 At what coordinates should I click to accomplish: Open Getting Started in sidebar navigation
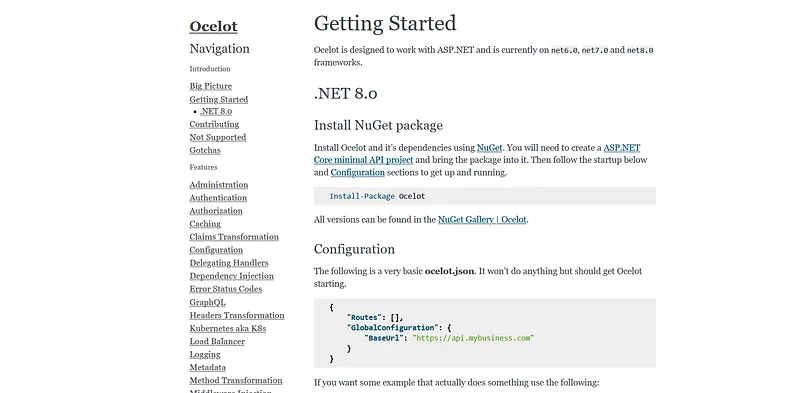coord(219,99)
